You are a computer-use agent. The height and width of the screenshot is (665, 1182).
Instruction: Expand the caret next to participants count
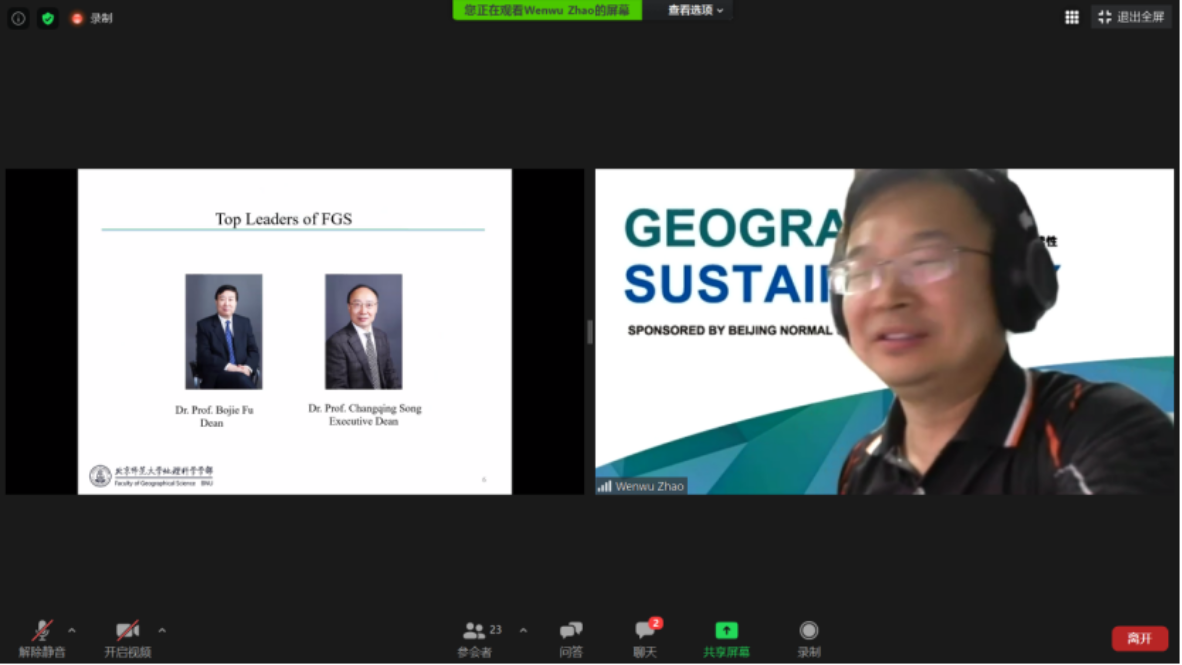click(523, 631)
